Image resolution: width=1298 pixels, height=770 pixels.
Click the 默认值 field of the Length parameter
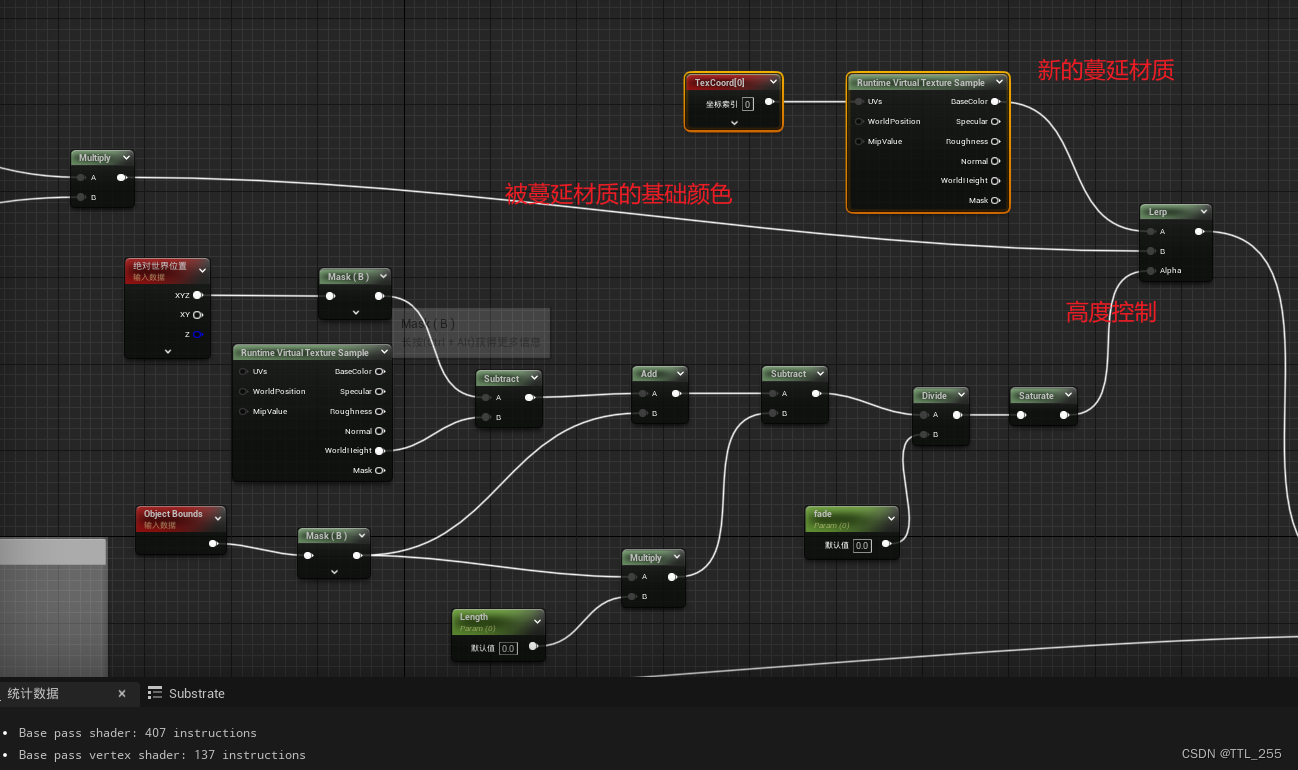[508, 649]
